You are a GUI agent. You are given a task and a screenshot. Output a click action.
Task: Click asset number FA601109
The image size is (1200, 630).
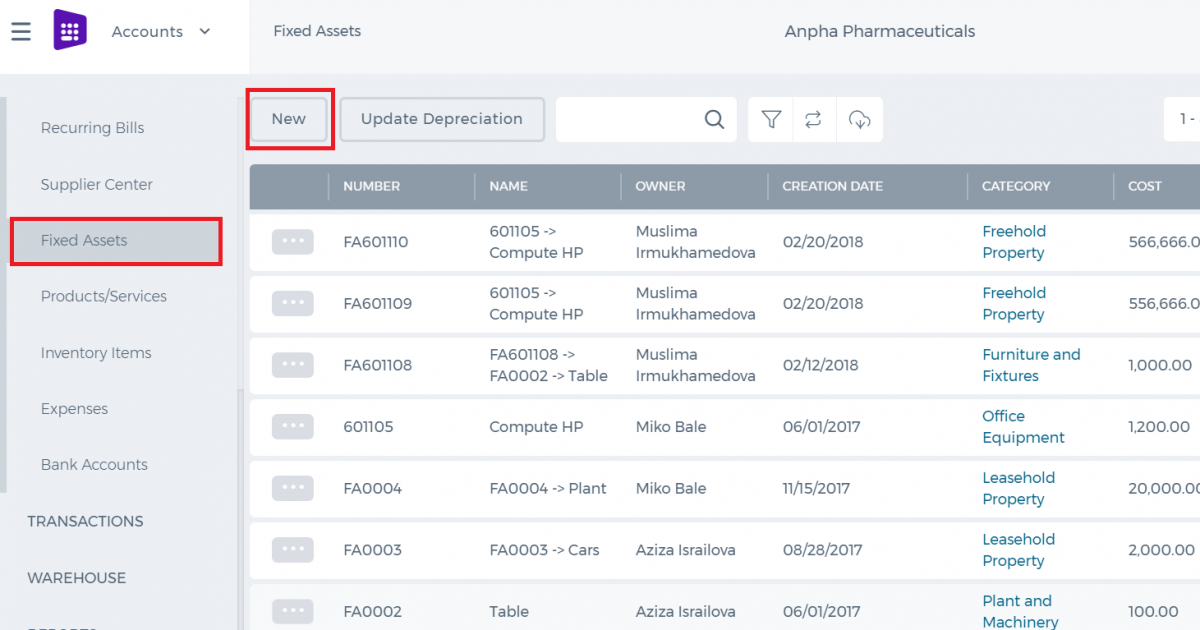pos(377,304)
